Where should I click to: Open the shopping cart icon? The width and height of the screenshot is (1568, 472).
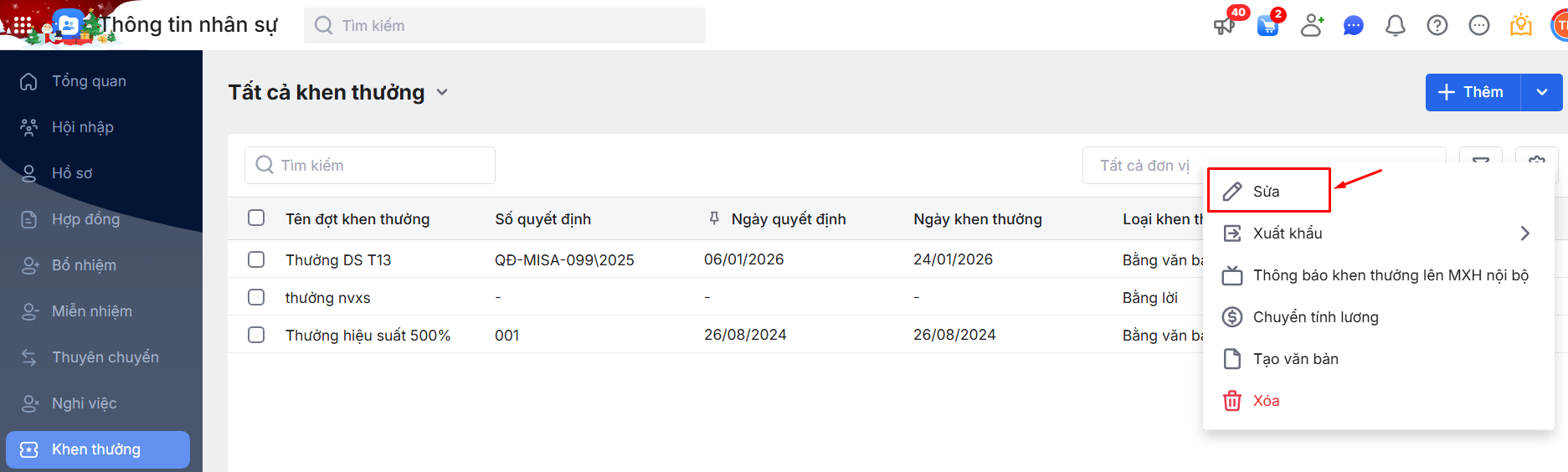click(1268, 26)
